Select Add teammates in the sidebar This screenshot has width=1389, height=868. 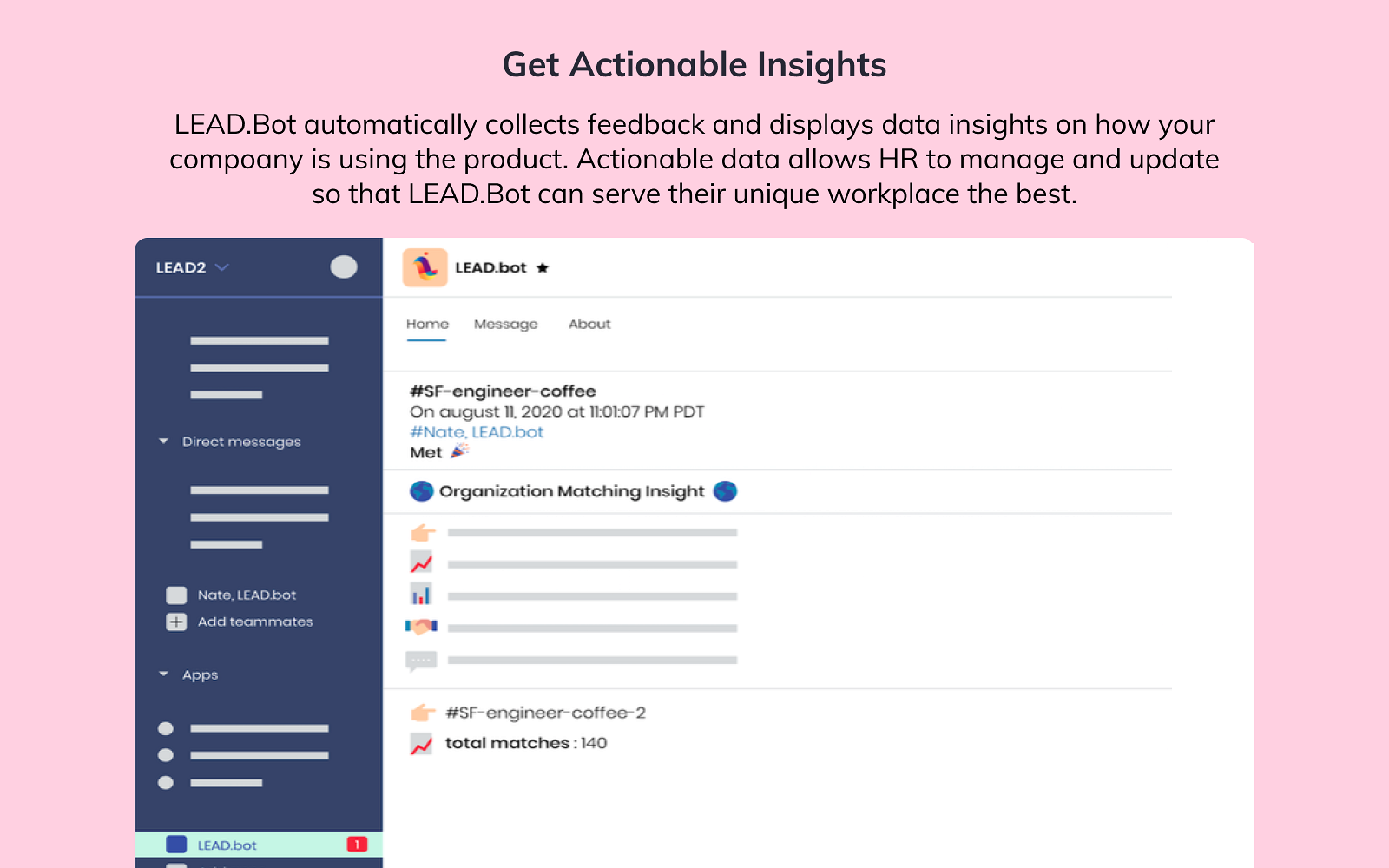(255, 622)
